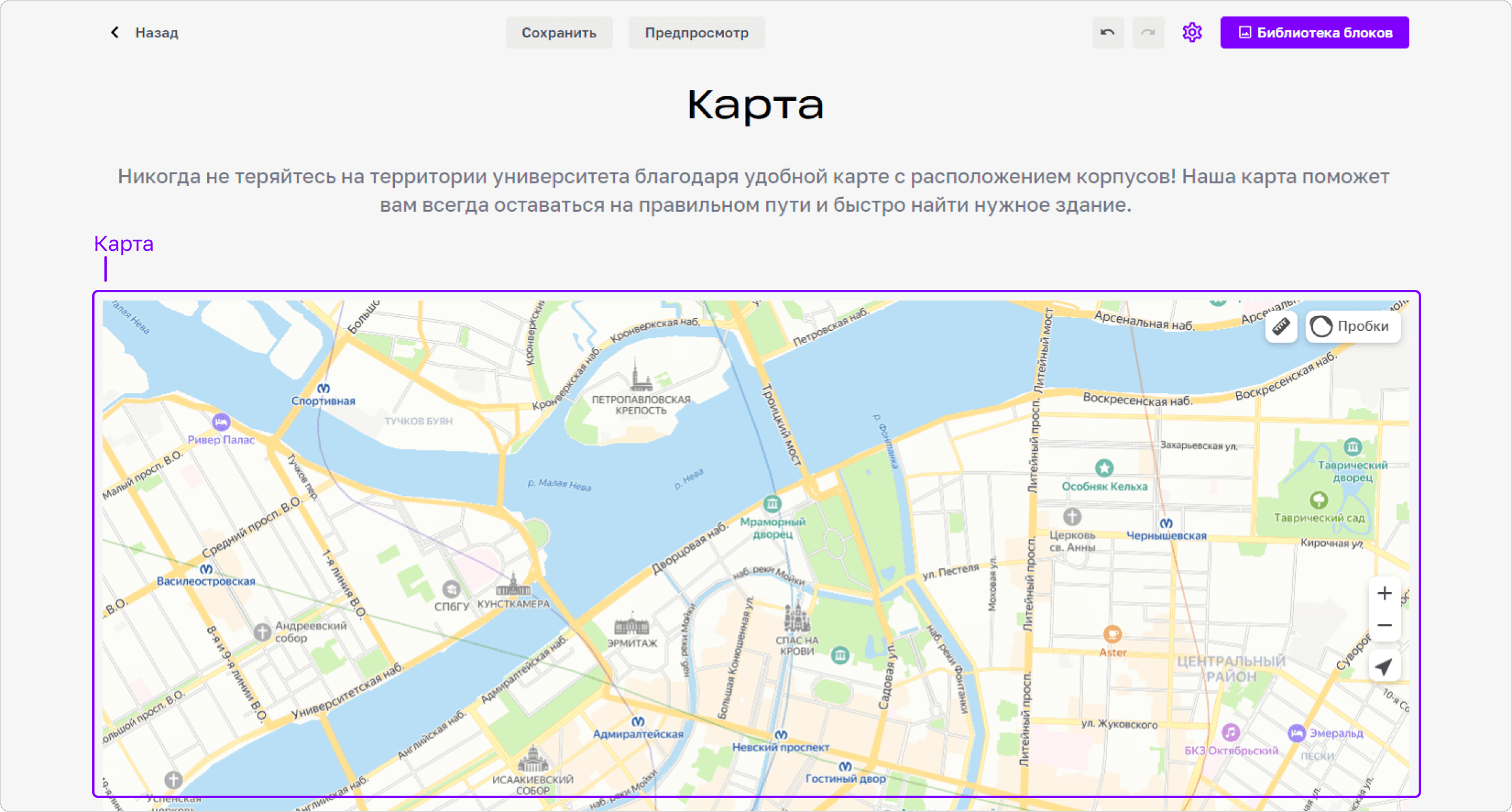
Task: Zoom in the map with plus
Action: [x=1384, y=593]
